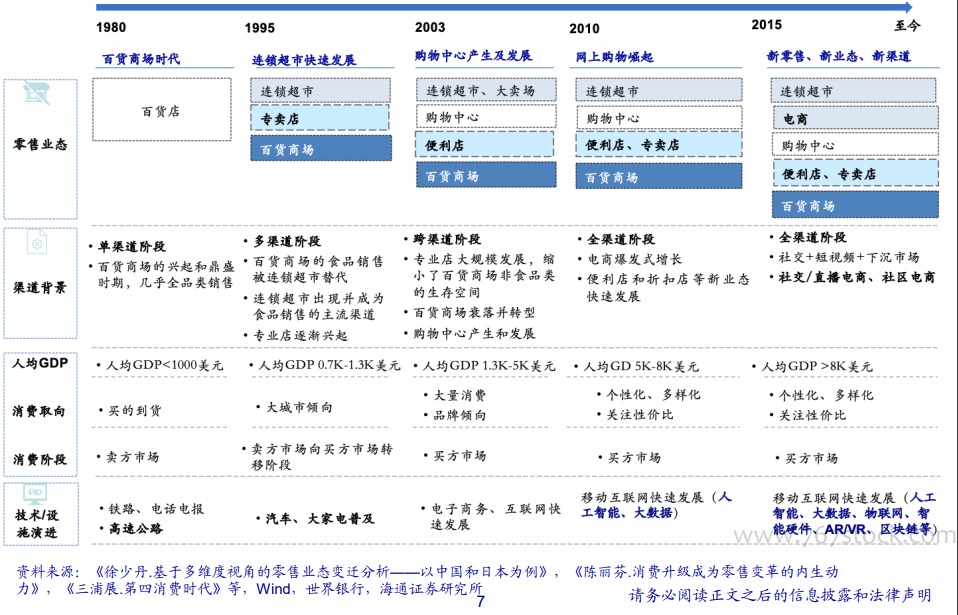Click the 连锁超市、大卖场 box

pyautogui.click(x=486, y=90)
